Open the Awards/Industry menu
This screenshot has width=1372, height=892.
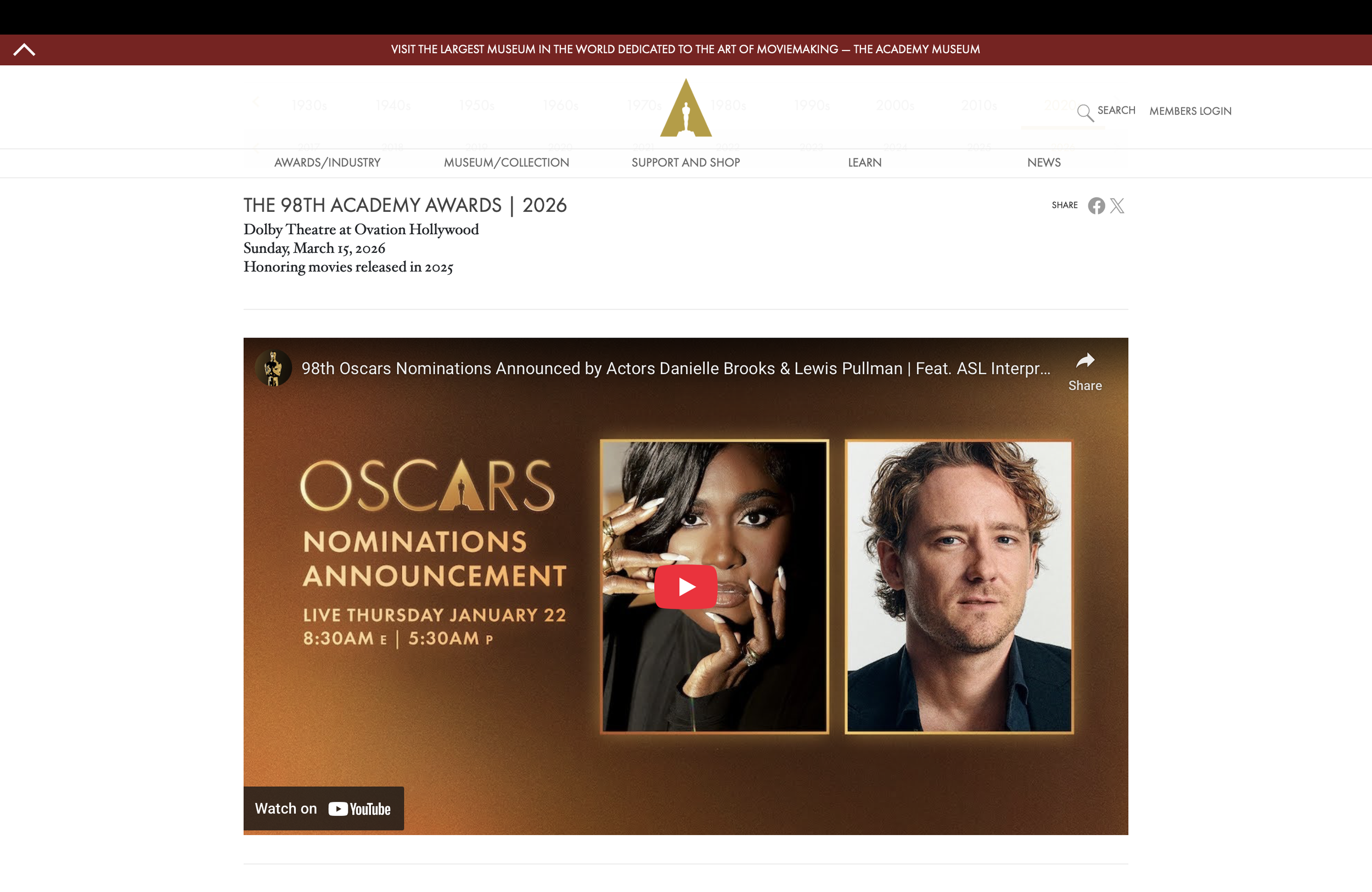pos(328,162)
